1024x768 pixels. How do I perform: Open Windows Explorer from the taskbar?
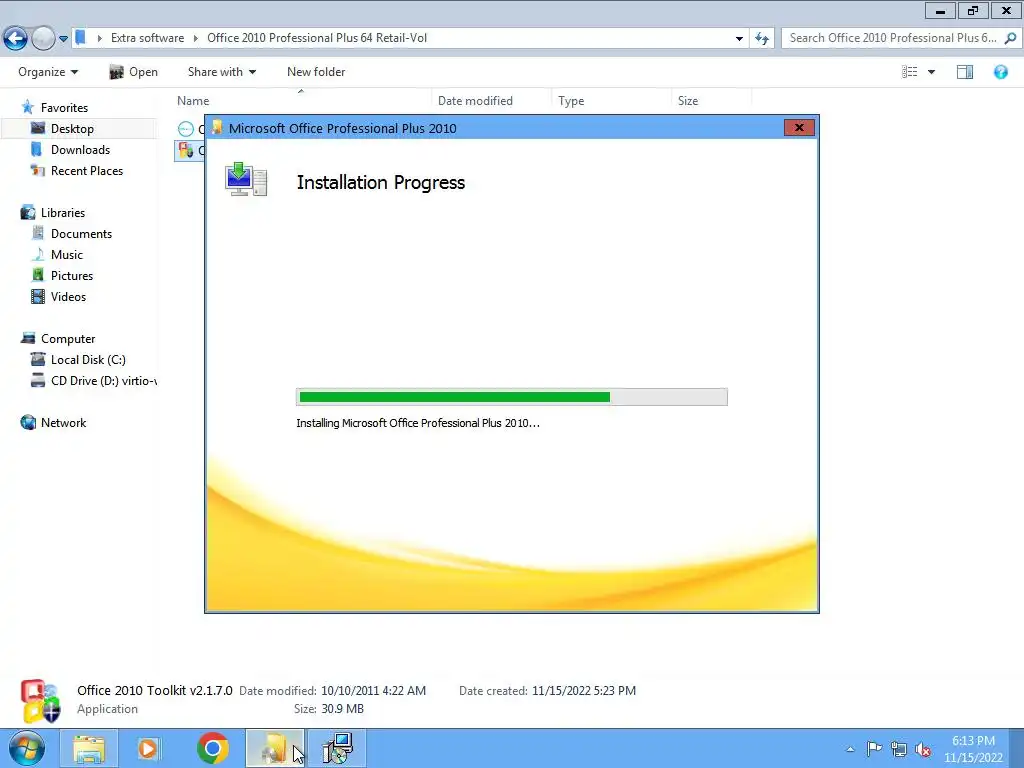coord(89,748)
